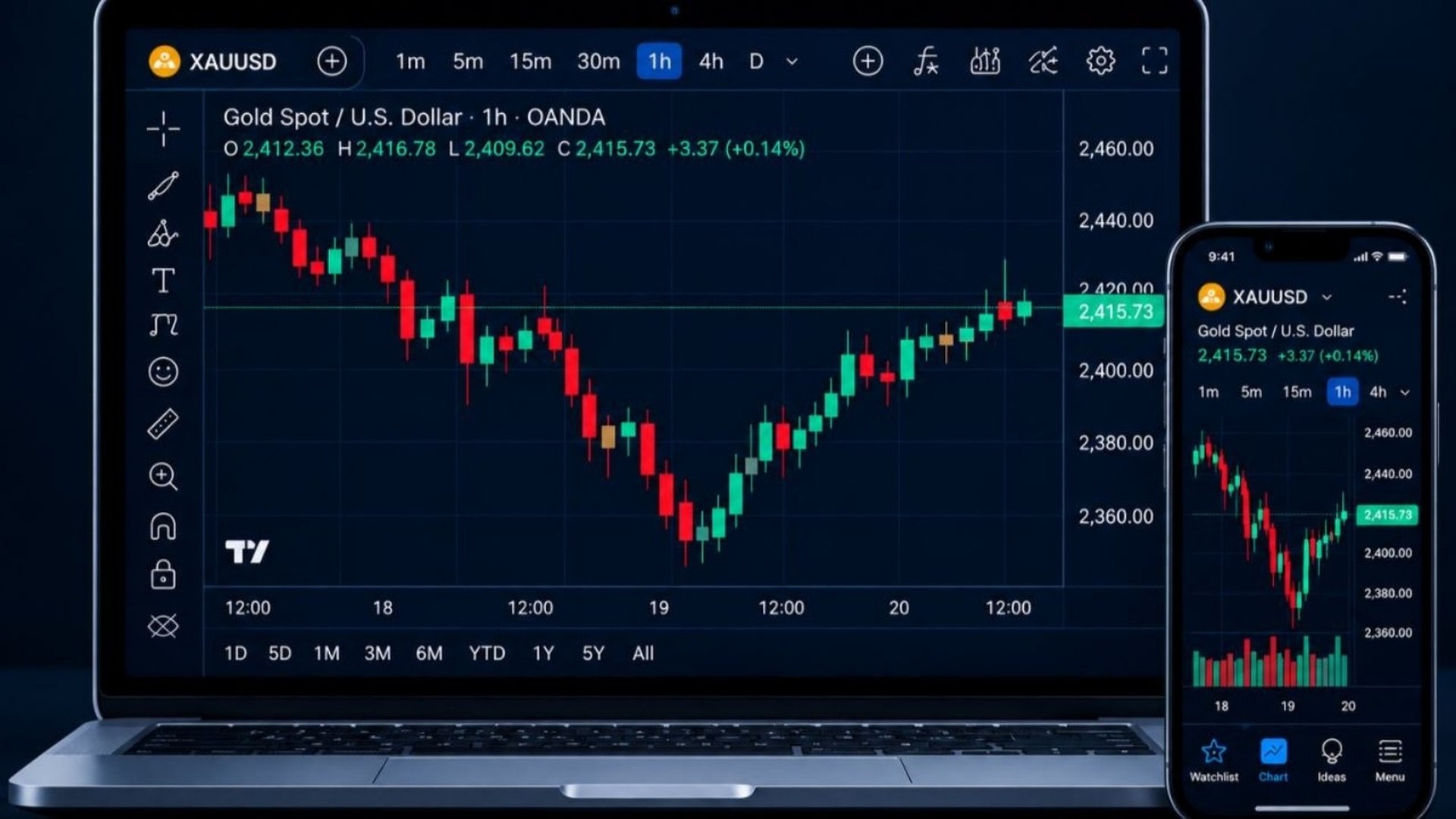1456x819 pixels.
Task: Open the phone chart layout options icon
Action: point(1398,297)
